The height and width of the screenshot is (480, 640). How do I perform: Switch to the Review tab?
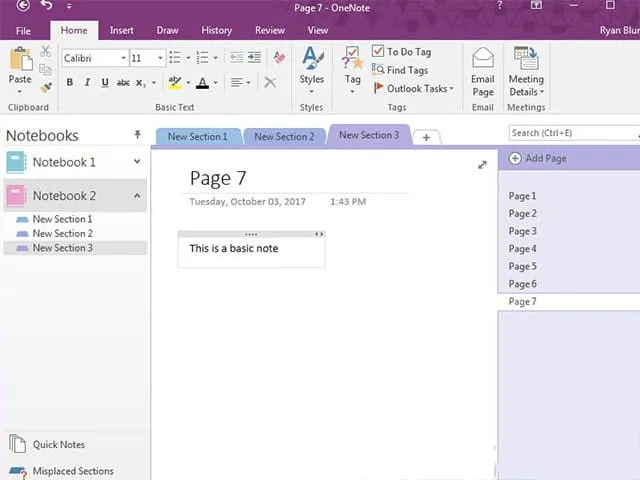tap(270, 31)
